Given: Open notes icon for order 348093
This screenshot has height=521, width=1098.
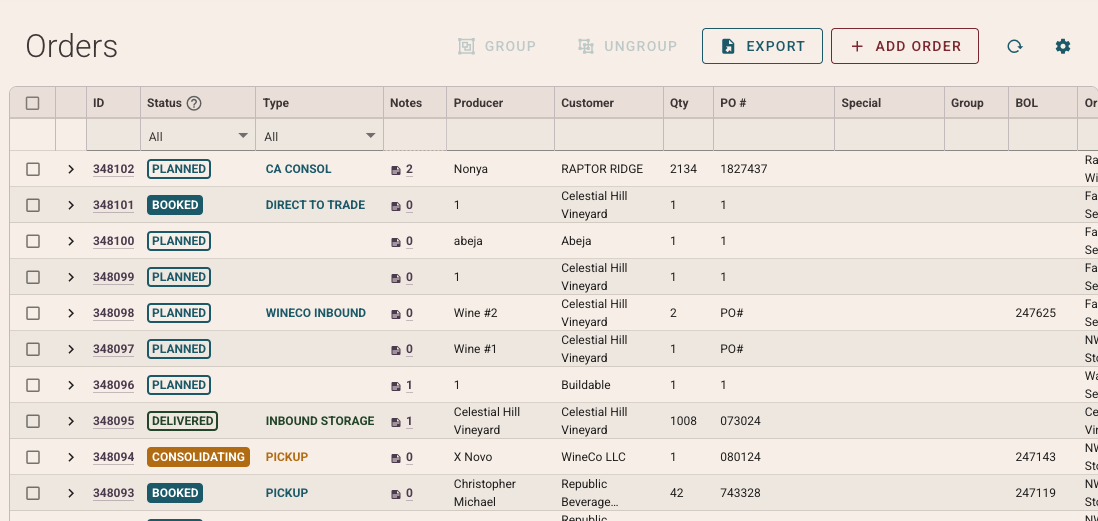Looking at the screenshot, I should 396,494.
